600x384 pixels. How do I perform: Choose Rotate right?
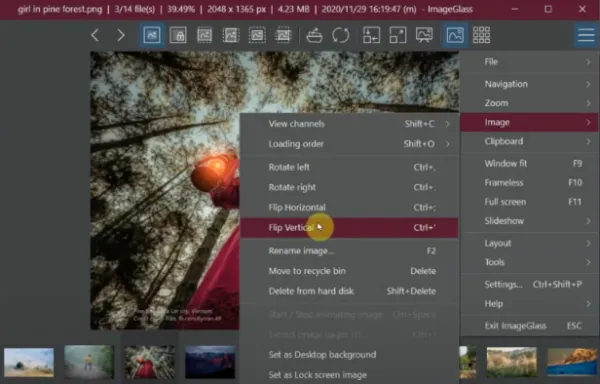tap(349, 187)
